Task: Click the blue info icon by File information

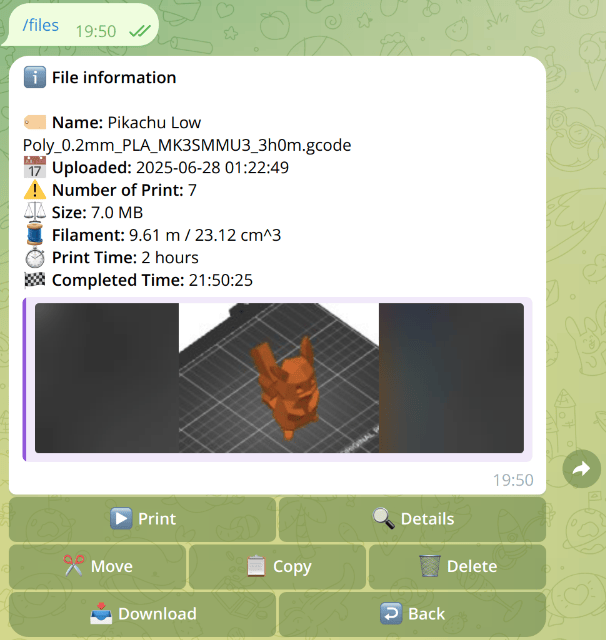Action: (x=35, y=77)
